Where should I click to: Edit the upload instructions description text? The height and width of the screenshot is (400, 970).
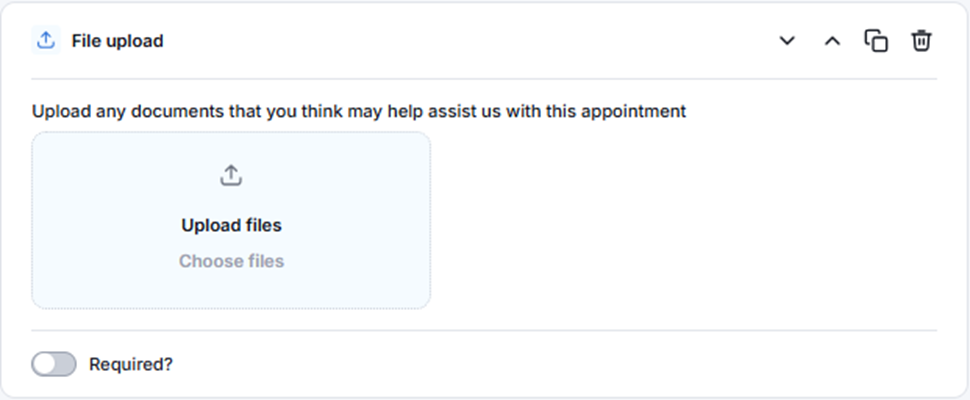tap(358, 111)
